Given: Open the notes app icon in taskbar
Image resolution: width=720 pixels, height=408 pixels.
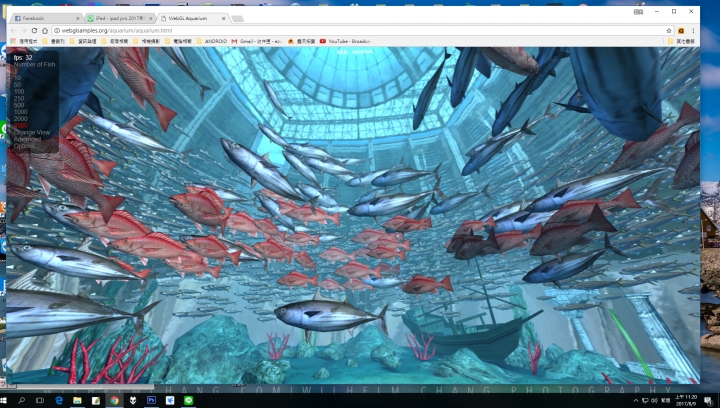Looking at the screenshot, I should [96, 400].
